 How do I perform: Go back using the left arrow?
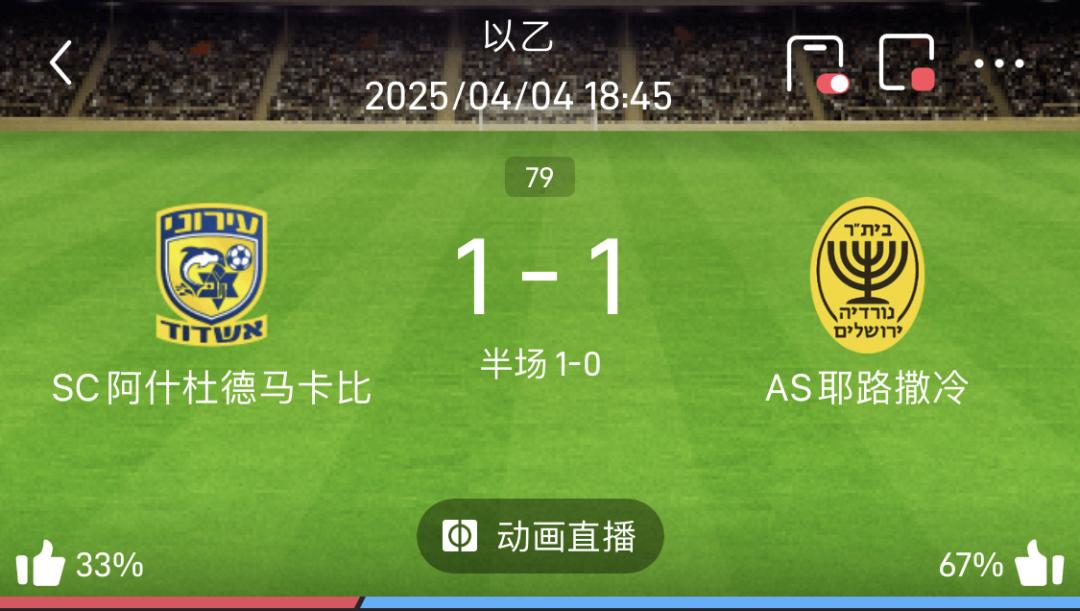point(61,63)
